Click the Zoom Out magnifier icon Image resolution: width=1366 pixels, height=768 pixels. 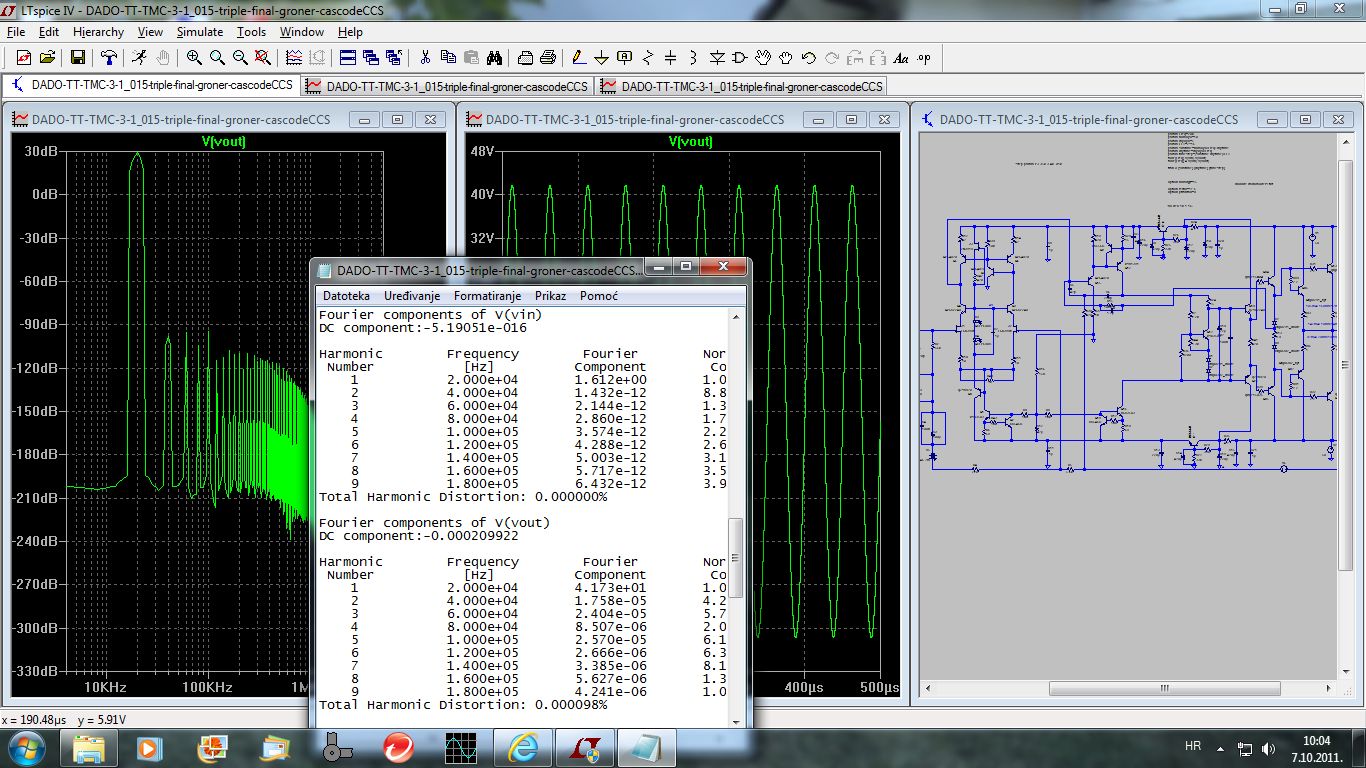241,57
